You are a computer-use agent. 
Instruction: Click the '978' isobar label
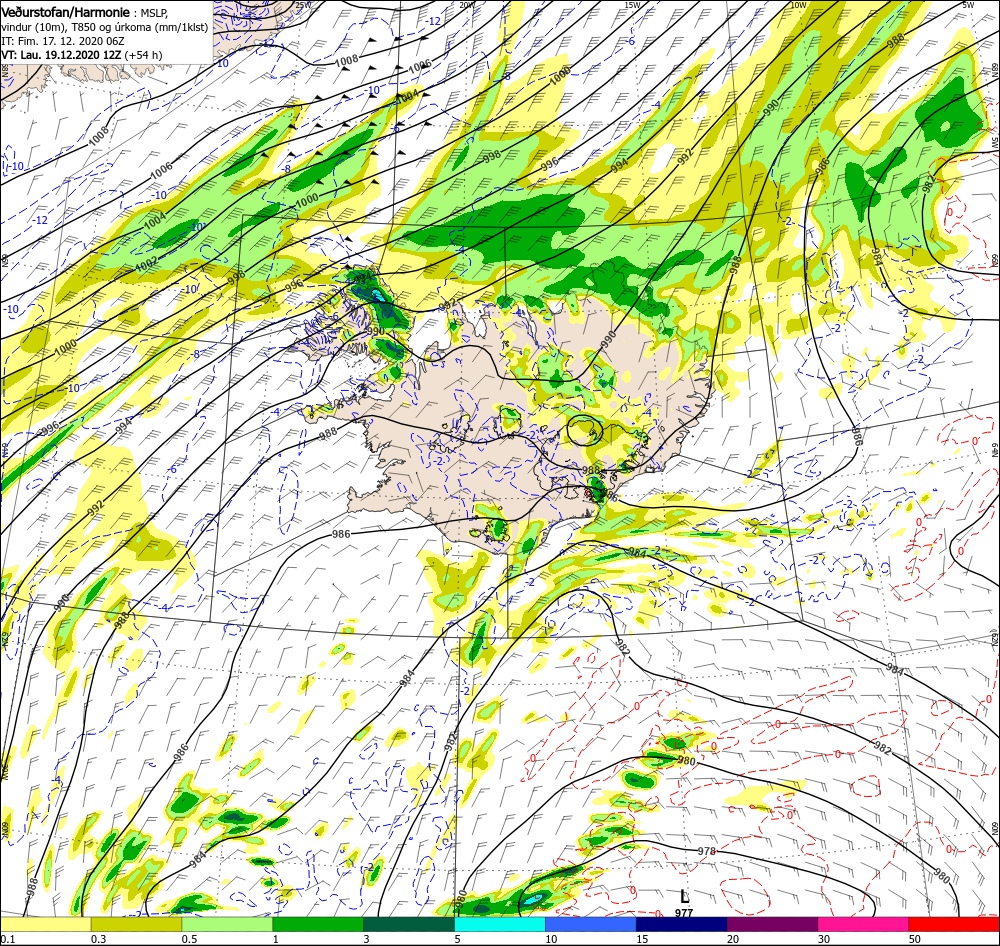tap(707, 851)
